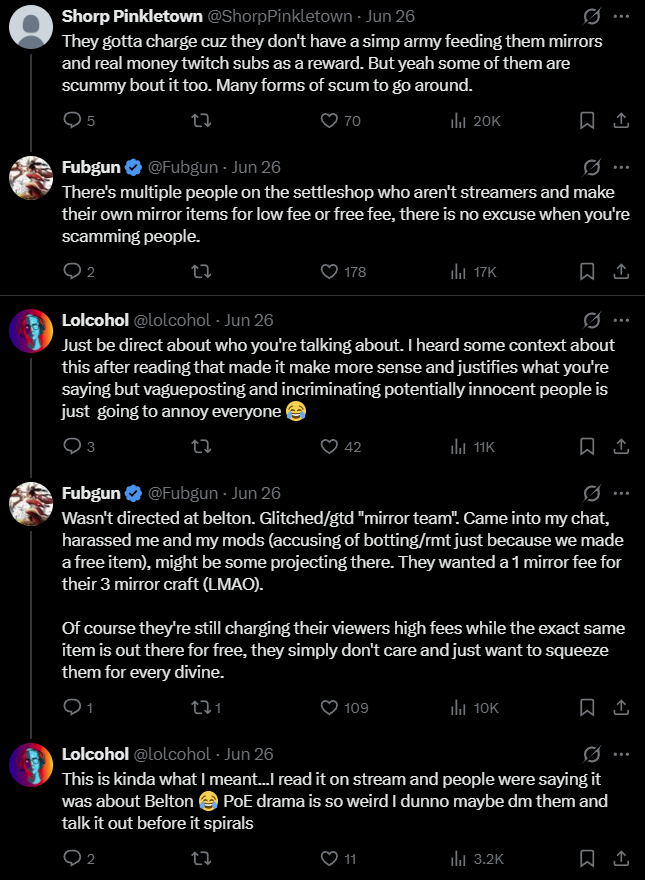Reply to Lolcohol's tweet with 2 replies
This screenshot has height=880, width=645.
point(79,859)
